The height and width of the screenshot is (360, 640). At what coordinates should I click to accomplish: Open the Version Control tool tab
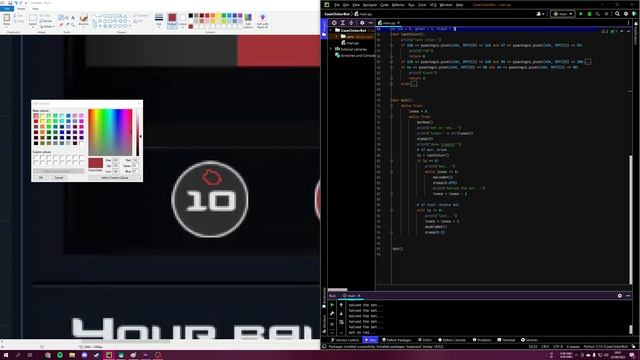(345, 340)
